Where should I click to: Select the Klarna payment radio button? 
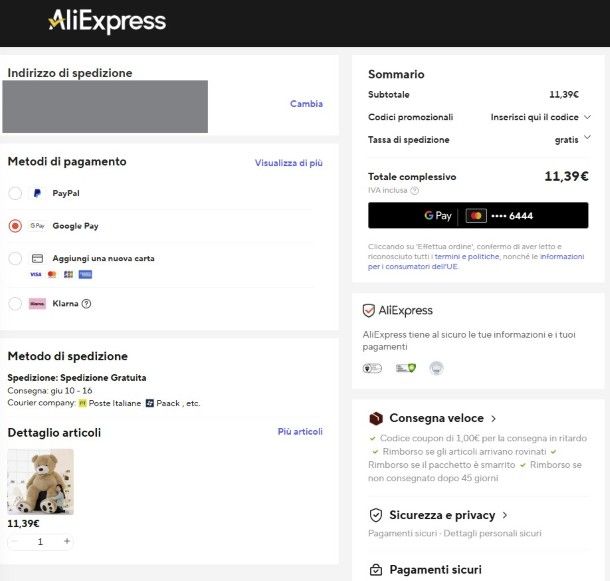pyautogui.click(x=15, y=304)
